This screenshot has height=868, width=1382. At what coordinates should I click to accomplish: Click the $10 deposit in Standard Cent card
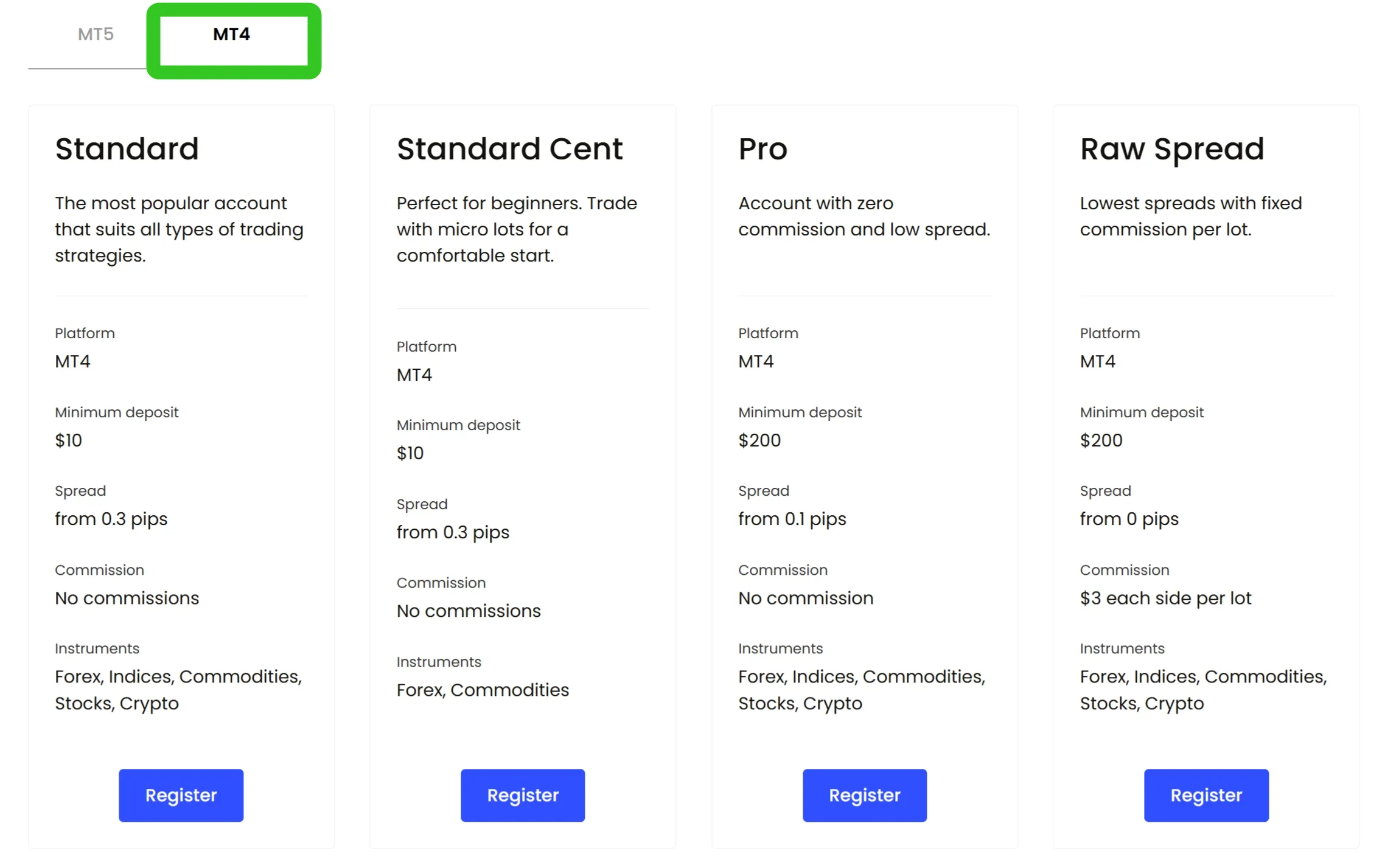(410, 453)
